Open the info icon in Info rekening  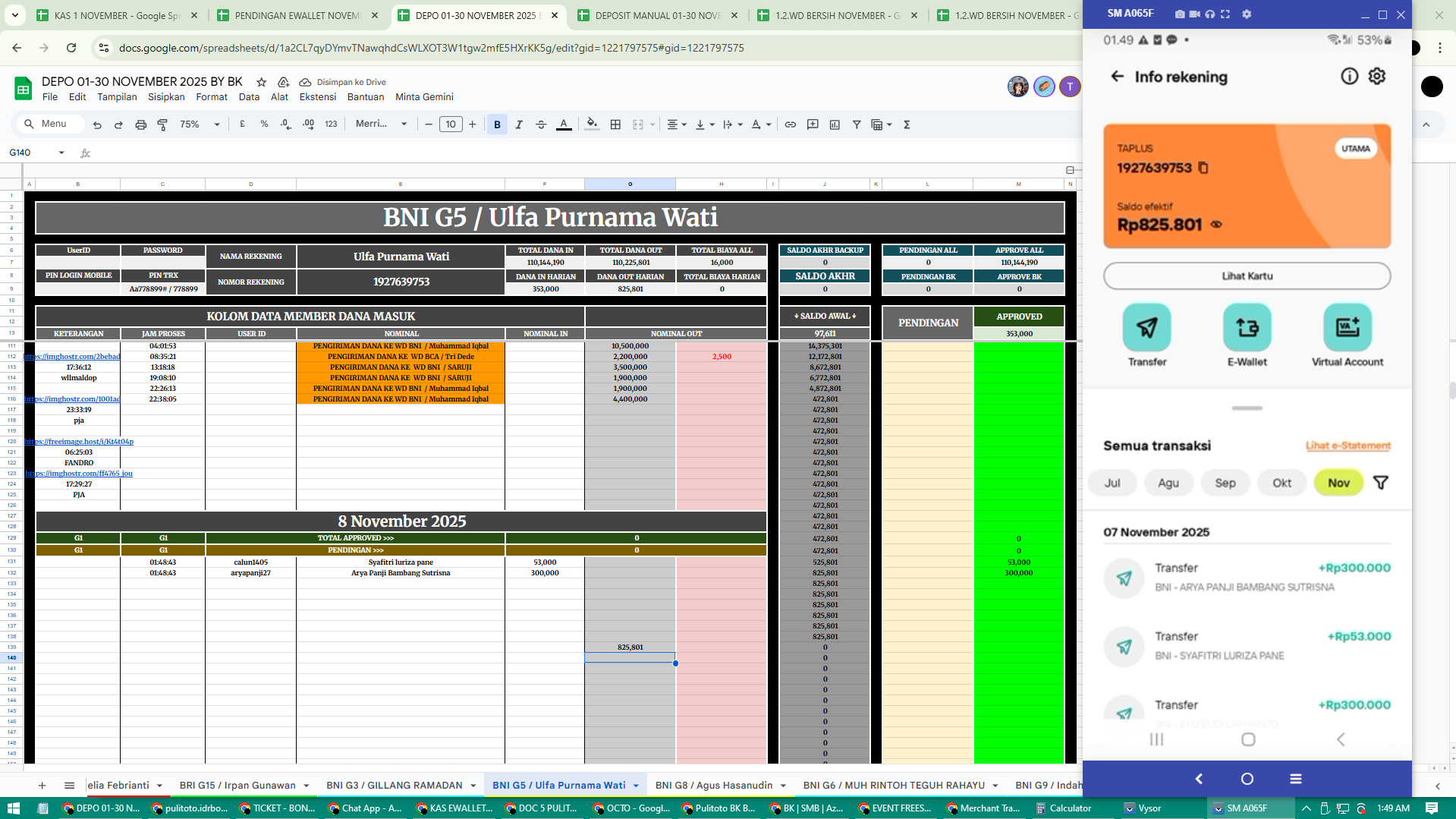coord(1349,77)
